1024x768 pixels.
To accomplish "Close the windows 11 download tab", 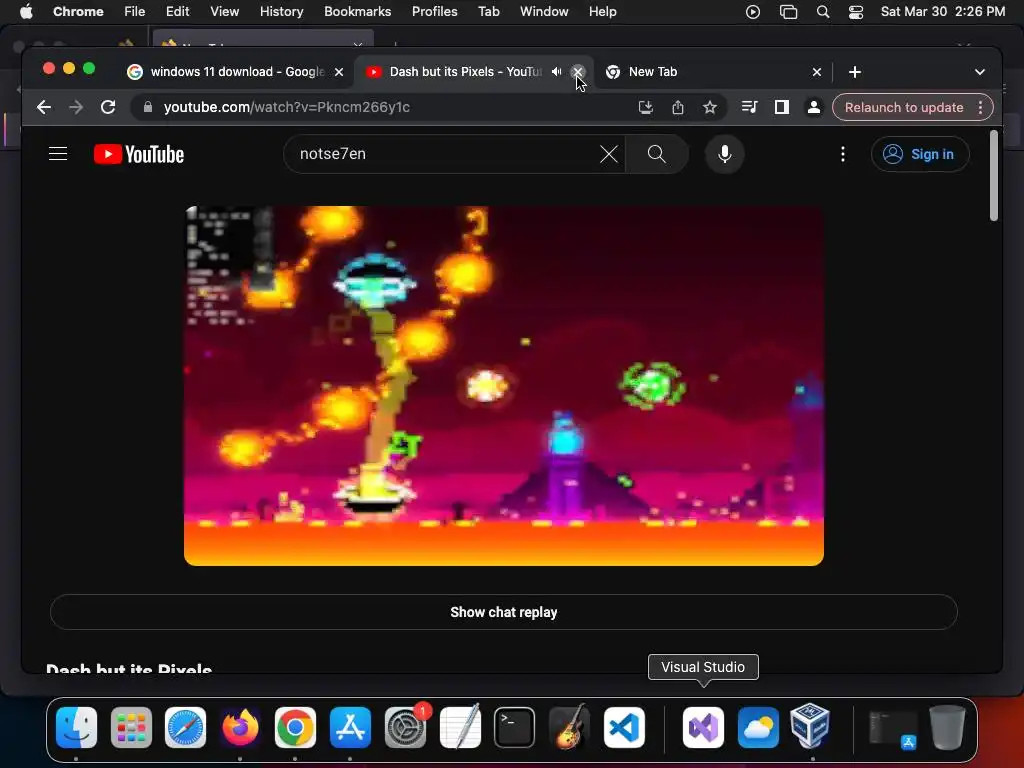I will tap(339, 72).
